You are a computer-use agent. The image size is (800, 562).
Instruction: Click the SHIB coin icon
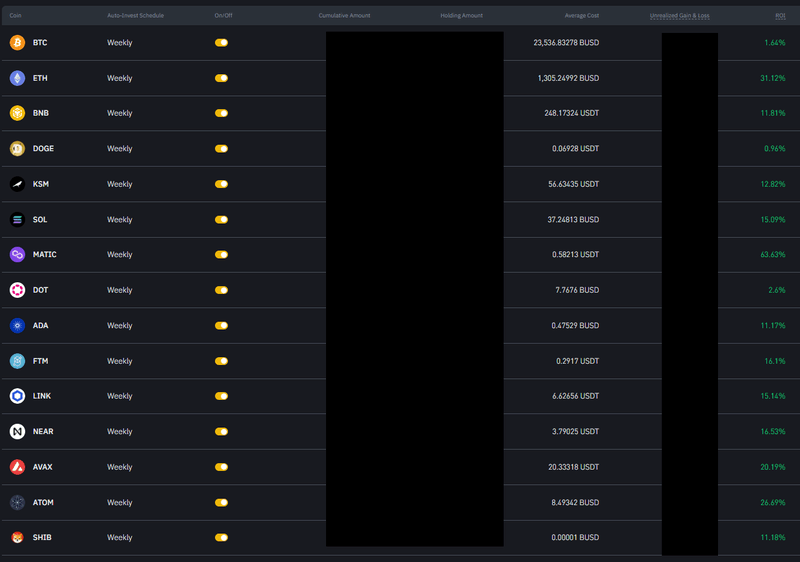[17, 538]
